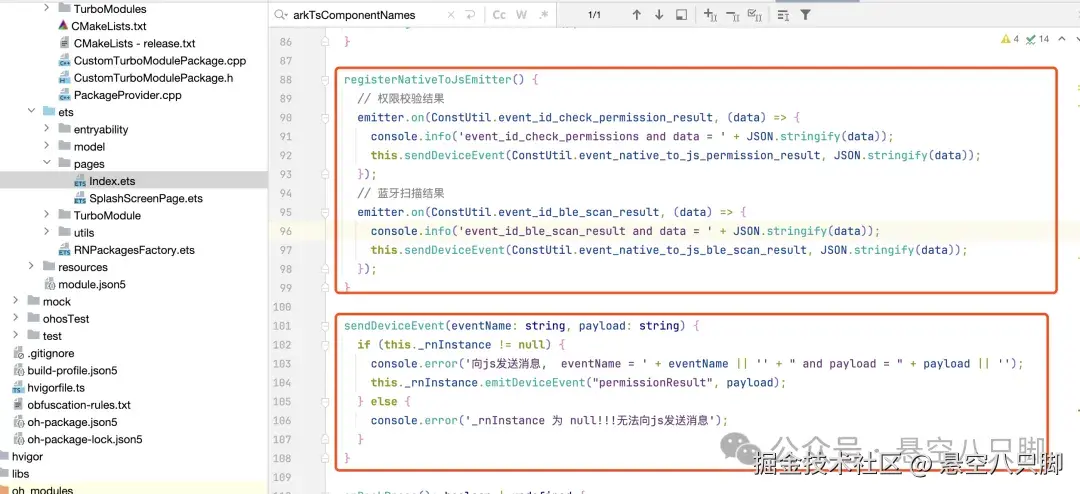Open oh-package-lock.json5 file

click(x=85, y=440)
